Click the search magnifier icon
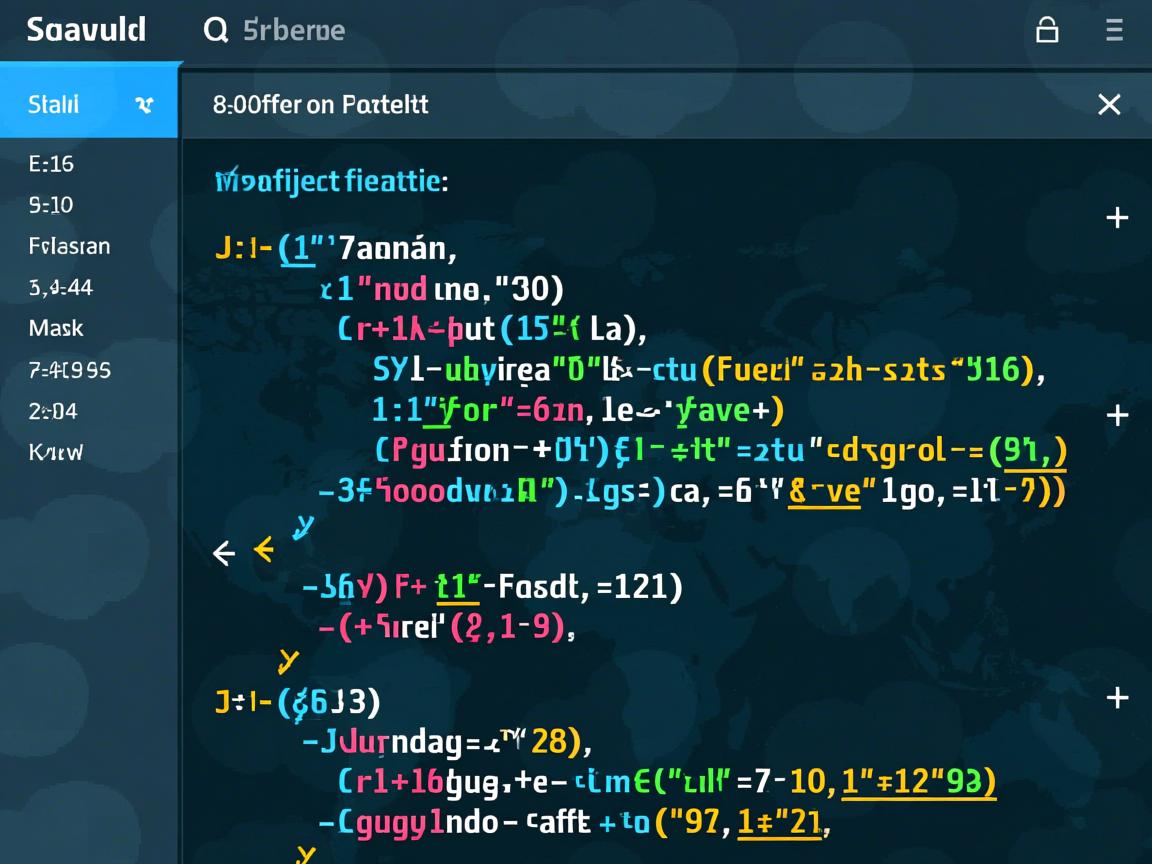Image resolution: width=1152 pixels, height=864 pixels. [x=215, y=30]
